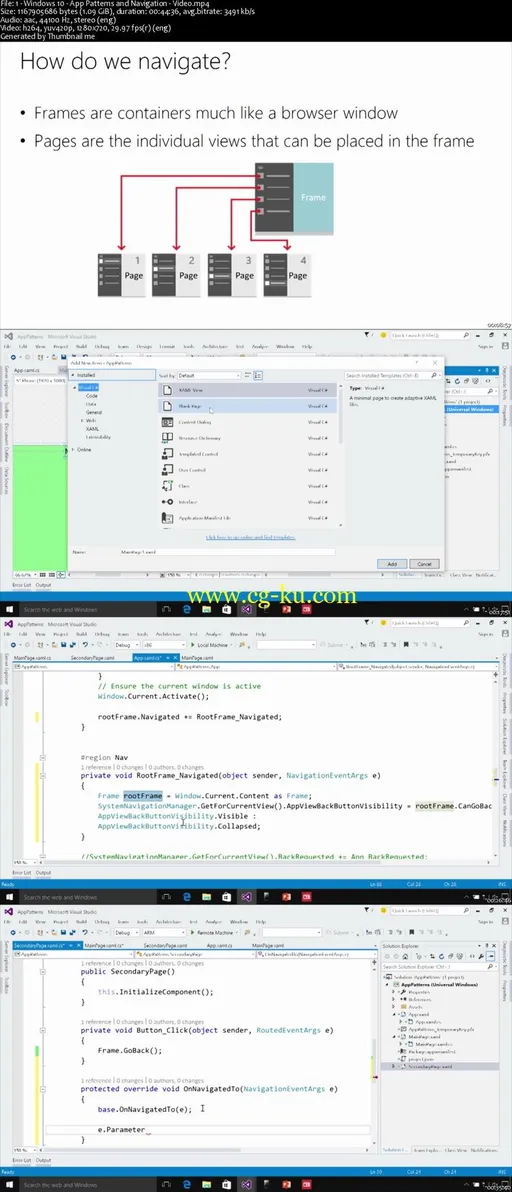This screenshot has width=512, height=1192.
Task: Switch to MainPage.xaml.cs tab in App.xaml.cs frame
Action: (33, 657)
